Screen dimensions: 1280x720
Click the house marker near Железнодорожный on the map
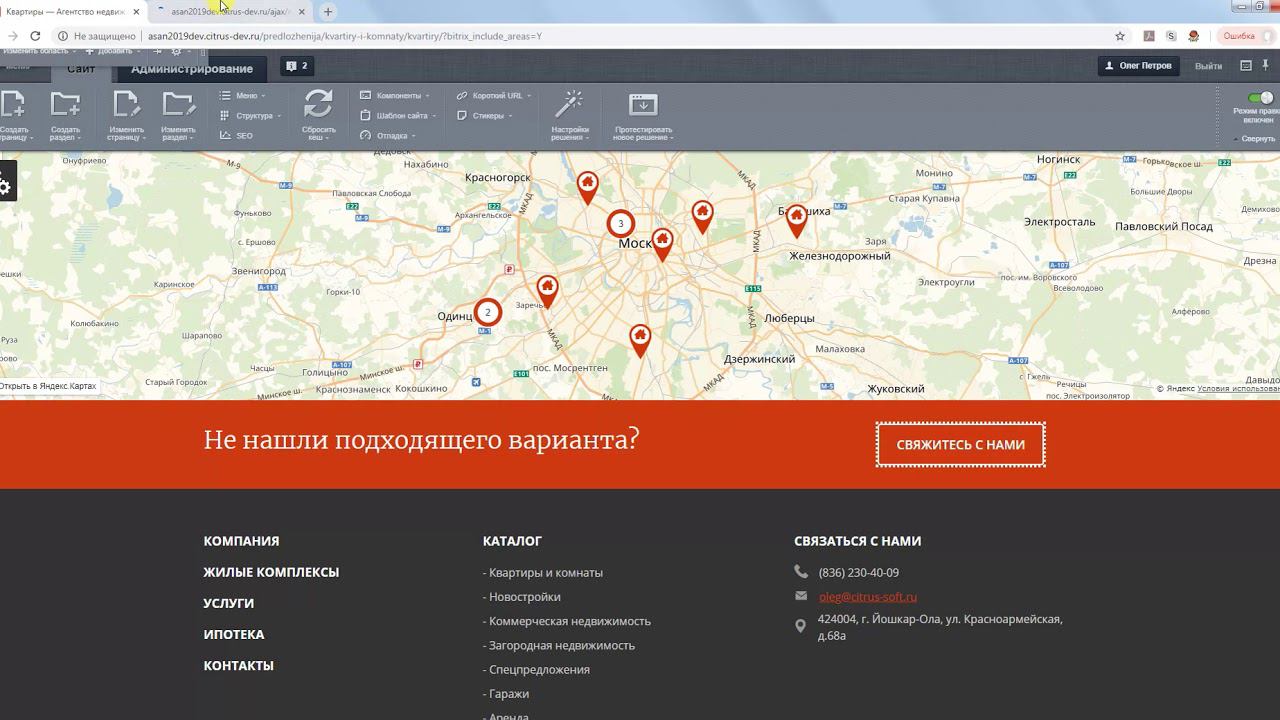[796, 219]
